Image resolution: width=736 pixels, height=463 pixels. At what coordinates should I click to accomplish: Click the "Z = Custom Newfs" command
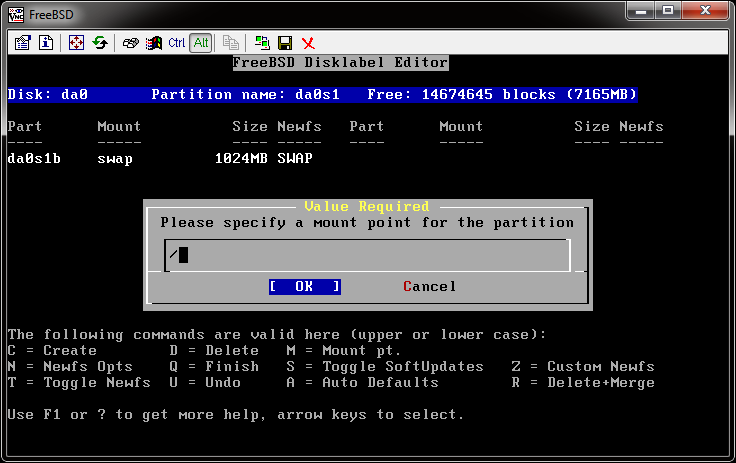[583, 366]
